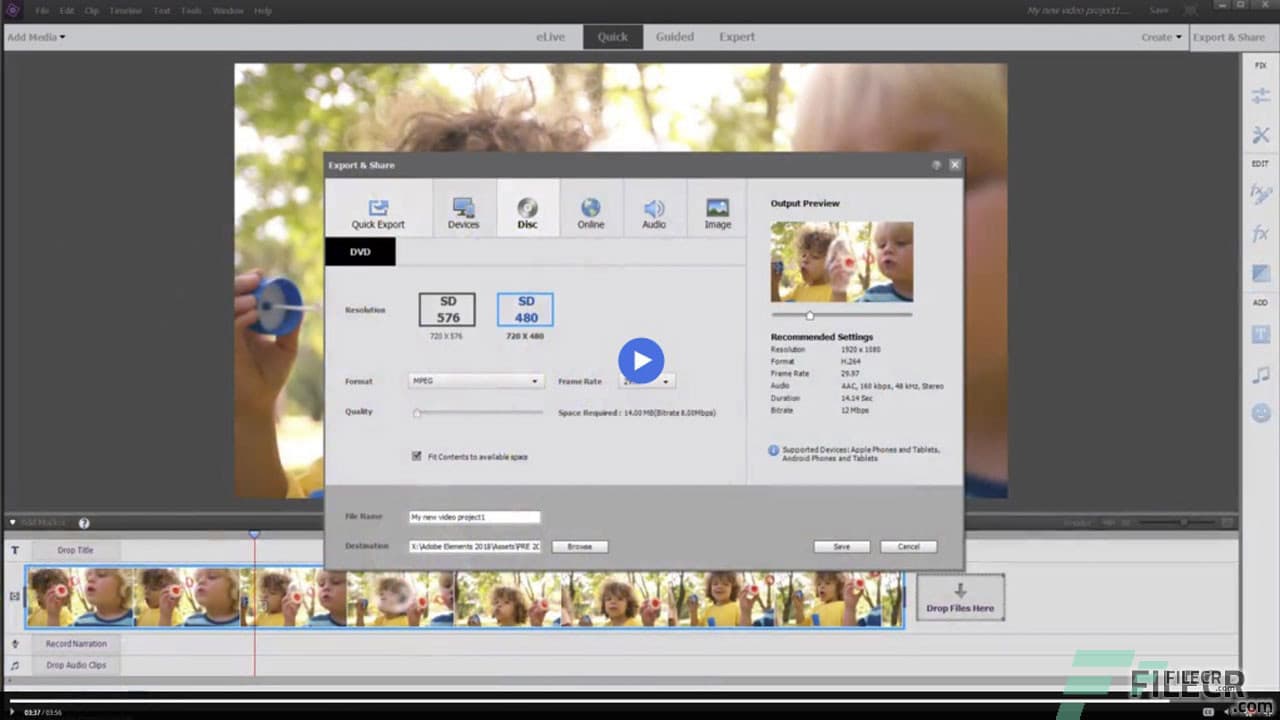This screenshot has height=720, width=1280.
Task: Select the SD 576 resolution
Action: point(447,309)
